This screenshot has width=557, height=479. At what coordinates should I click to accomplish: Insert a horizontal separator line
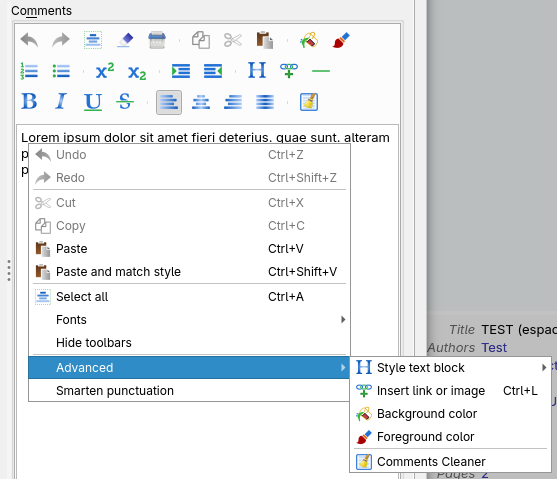click(x=321, y=71)
